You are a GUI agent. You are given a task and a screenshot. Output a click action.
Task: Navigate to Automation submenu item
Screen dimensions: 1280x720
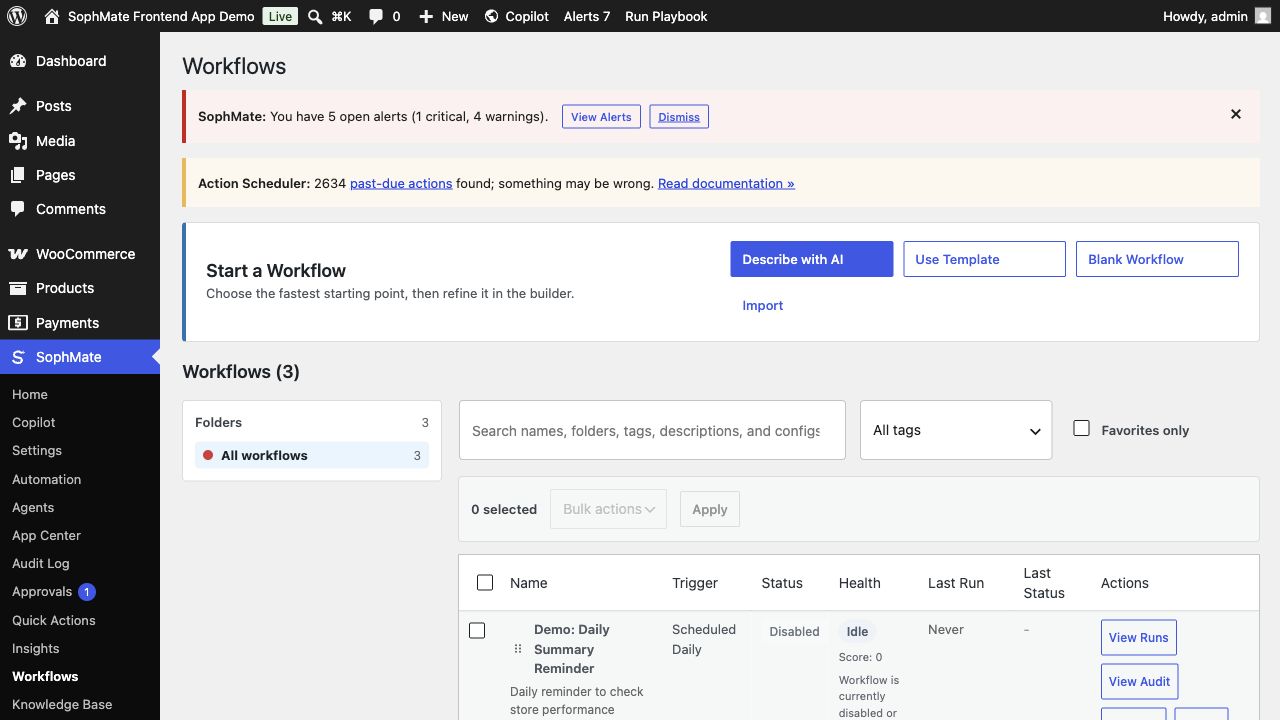(47, 479)
